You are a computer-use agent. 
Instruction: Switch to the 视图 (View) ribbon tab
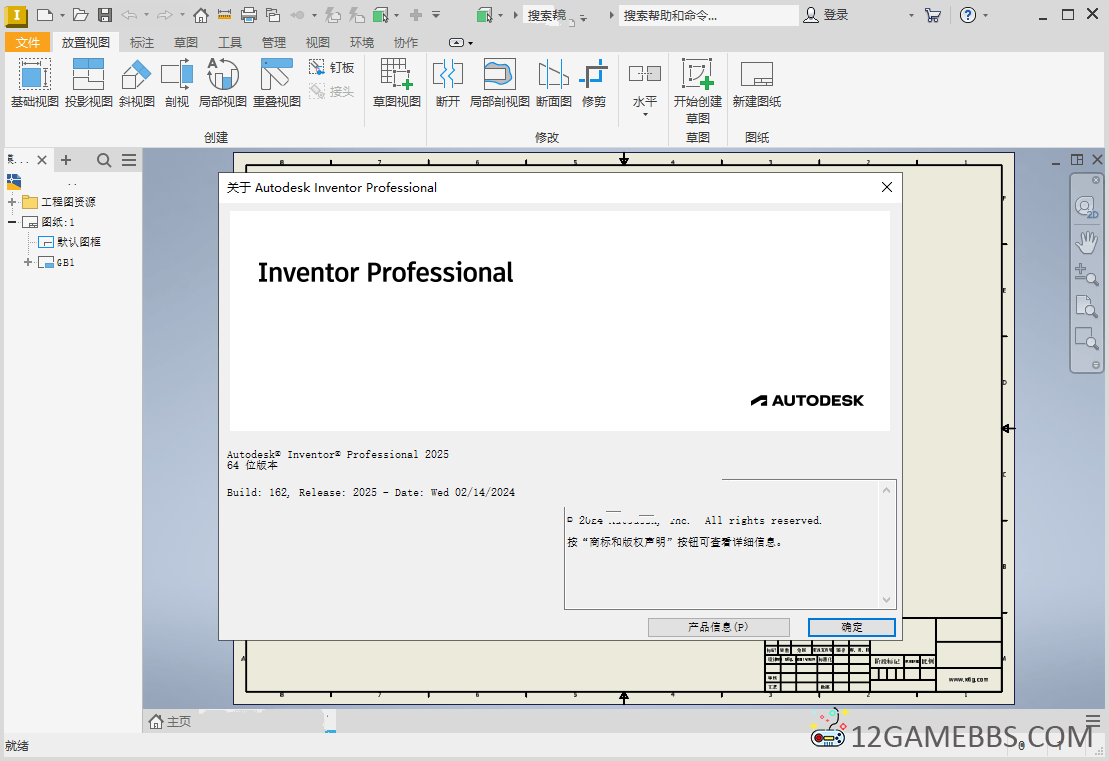[318, 42]
